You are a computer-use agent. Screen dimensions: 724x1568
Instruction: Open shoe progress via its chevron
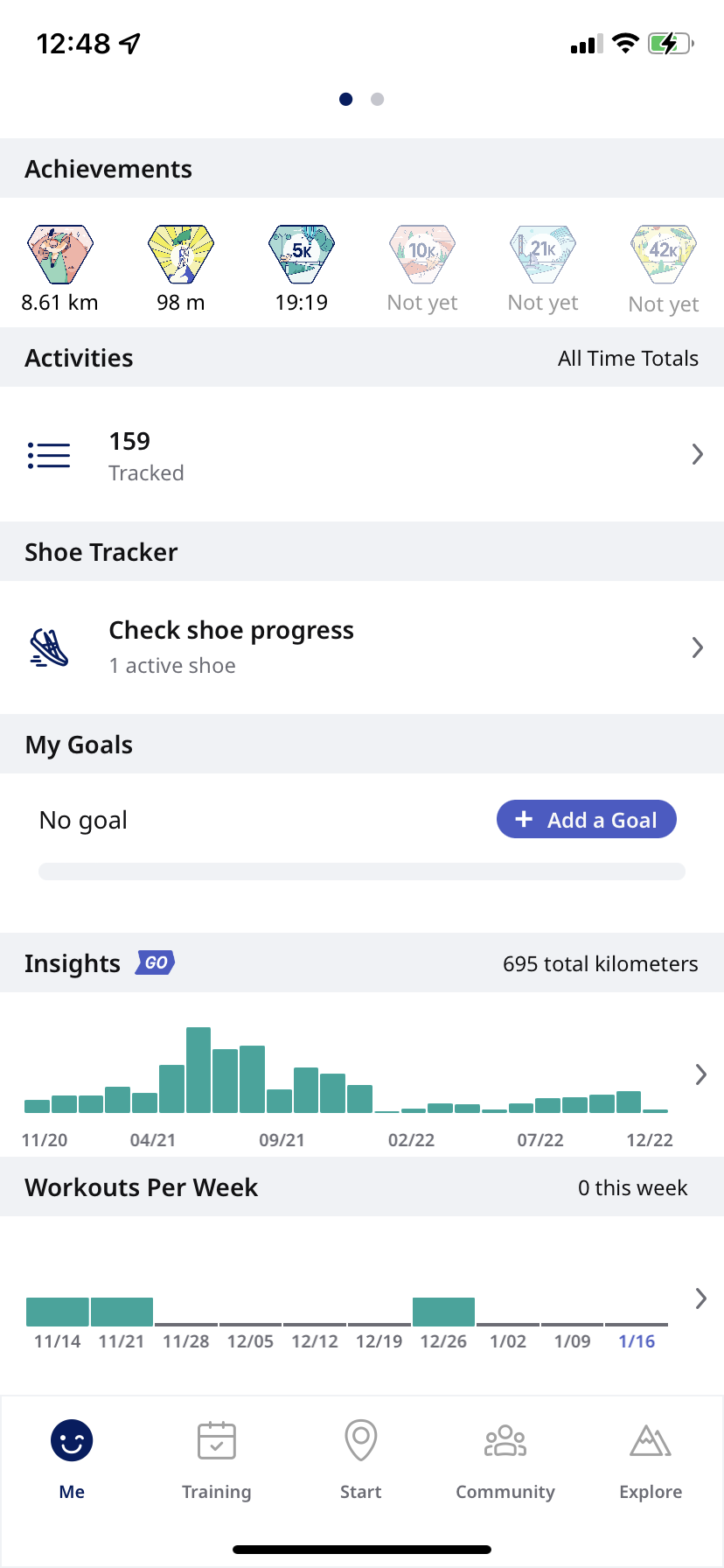tap(697, 647)
